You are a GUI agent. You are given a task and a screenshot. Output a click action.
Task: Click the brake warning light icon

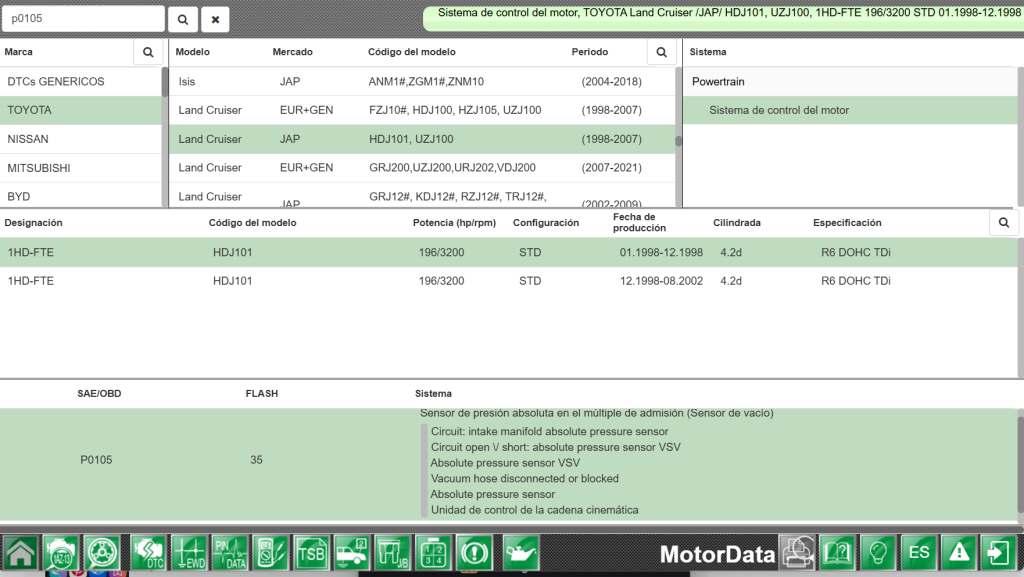474,553
